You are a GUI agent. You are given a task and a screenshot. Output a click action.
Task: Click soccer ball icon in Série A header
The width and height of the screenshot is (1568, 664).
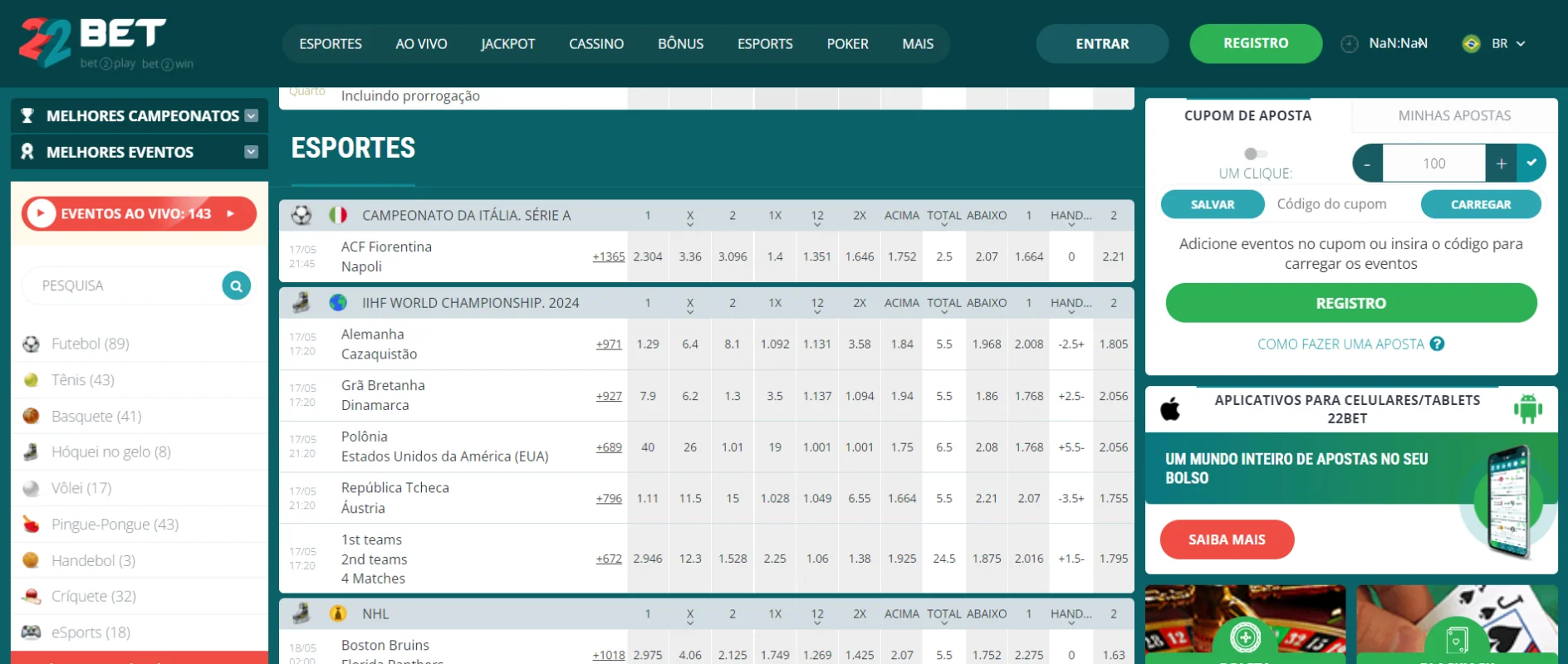[x=301, y=216]
